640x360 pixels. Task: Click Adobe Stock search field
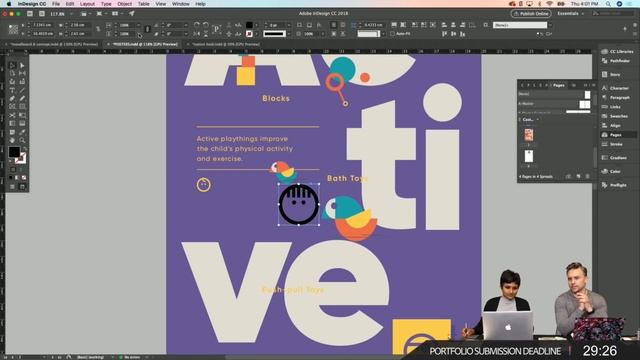pos(614,13)
